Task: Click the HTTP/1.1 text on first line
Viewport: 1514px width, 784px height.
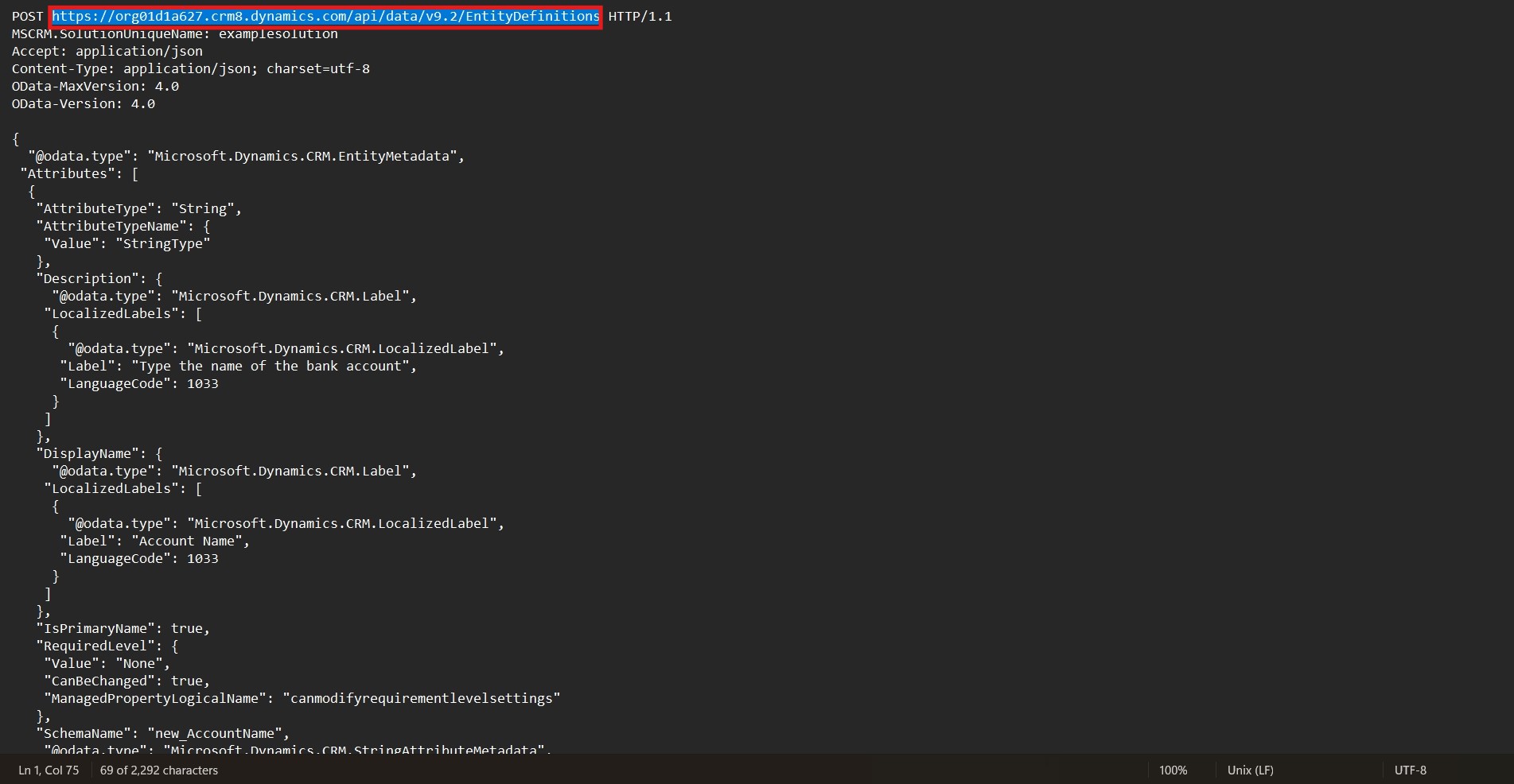Action: pyautogui.click(x=640, y=16)
